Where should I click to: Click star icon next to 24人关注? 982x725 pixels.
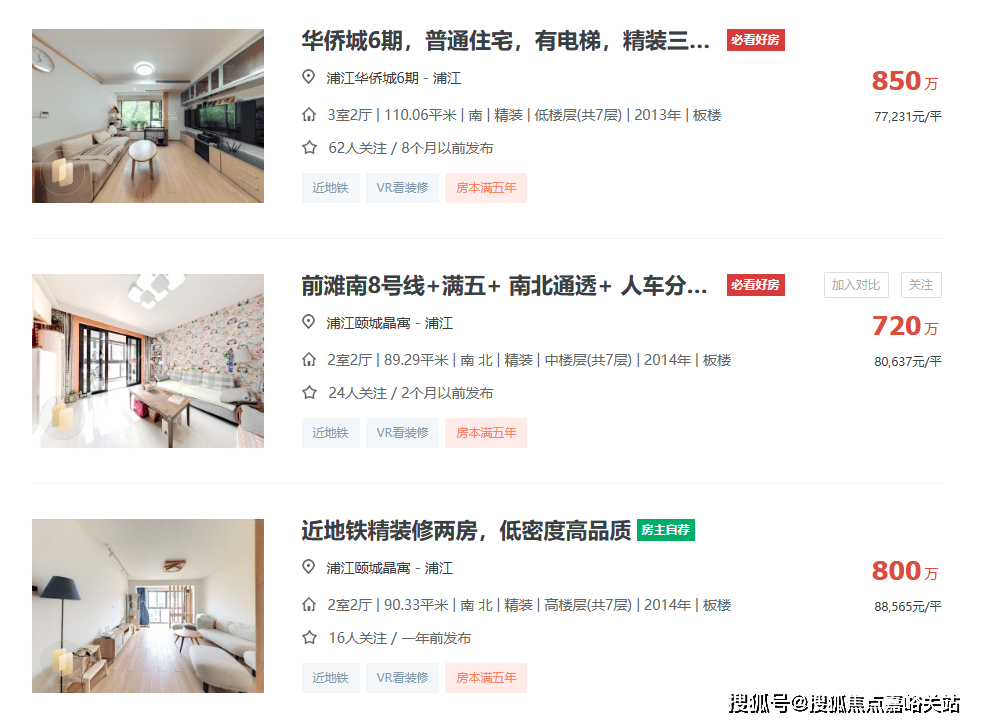[x=309, y=393]
